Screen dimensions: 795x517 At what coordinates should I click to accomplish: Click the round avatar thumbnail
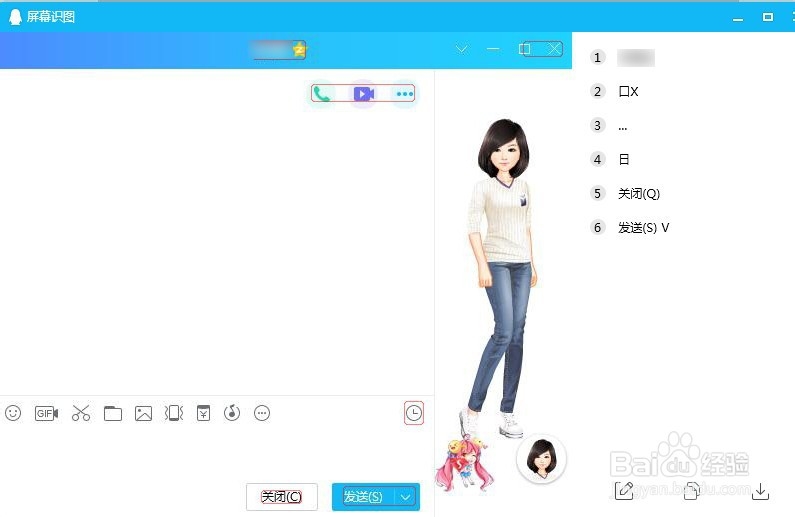[541, 458]
